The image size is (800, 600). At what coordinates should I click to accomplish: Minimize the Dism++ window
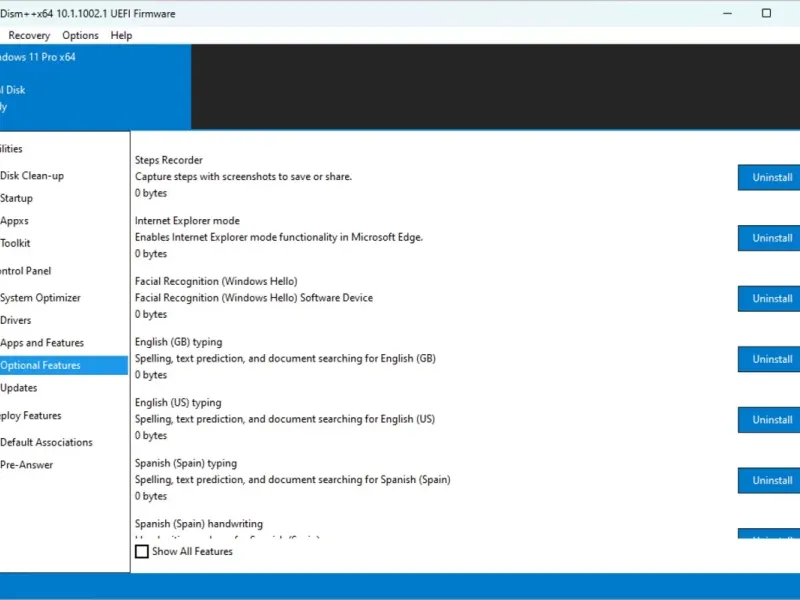[x=728, y=13]
